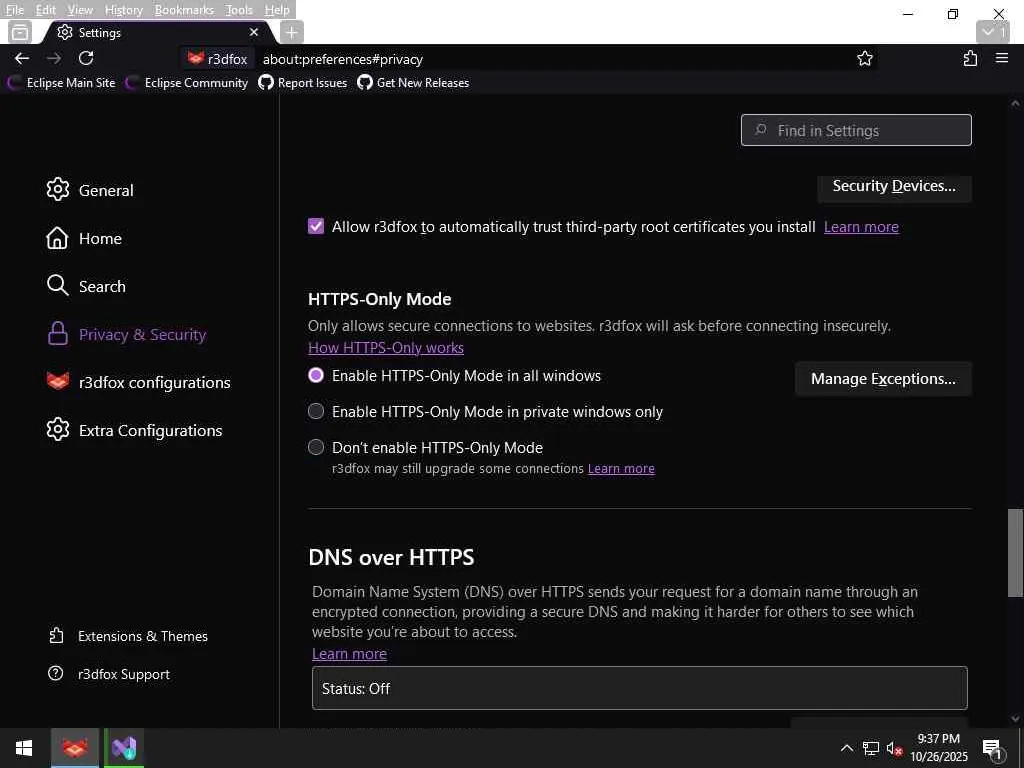
Task: Click the HTTPS-Only Mode heading
Action: pos(379,299)
